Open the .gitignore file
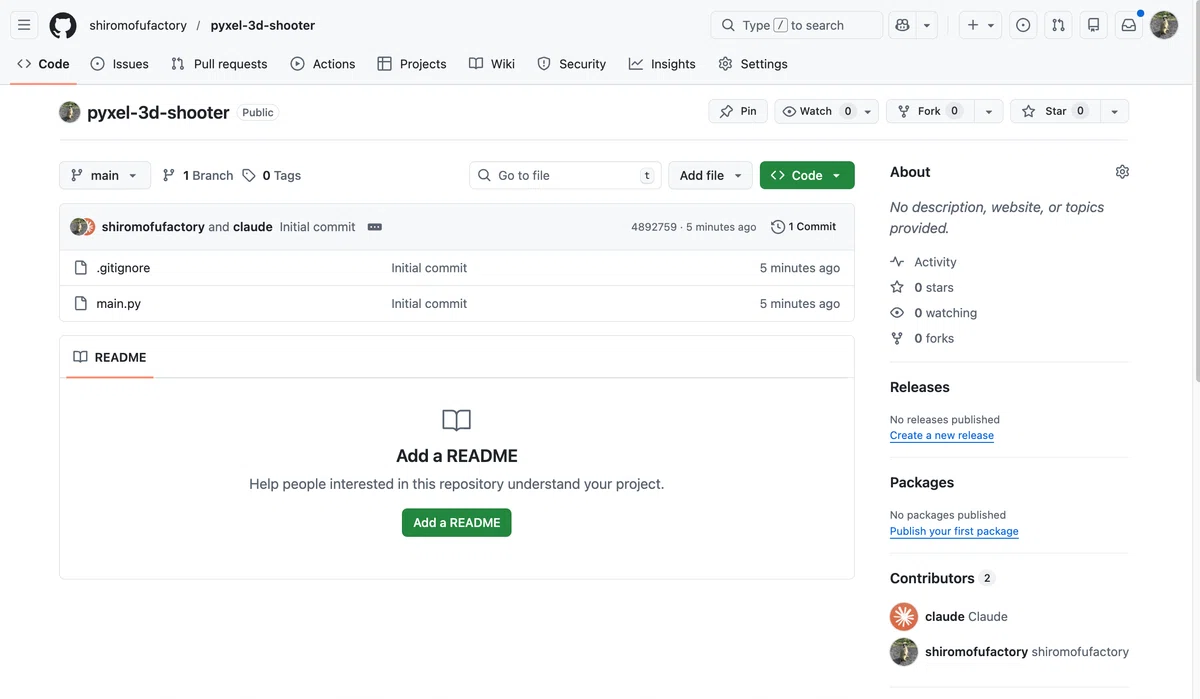 pos(123,268)
